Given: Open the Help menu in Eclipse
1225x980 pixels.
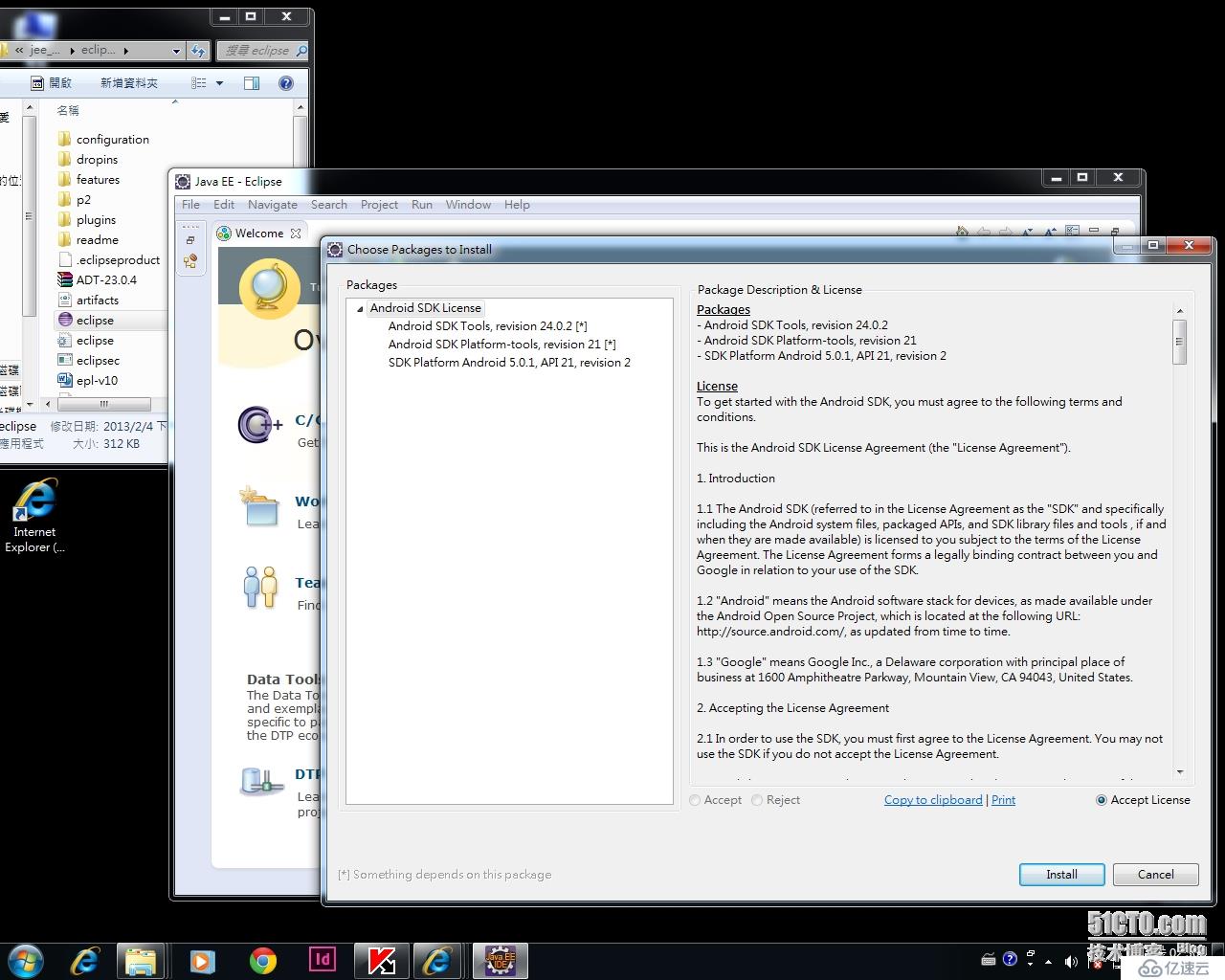Looking at the screenshot, I should point(517,205).
